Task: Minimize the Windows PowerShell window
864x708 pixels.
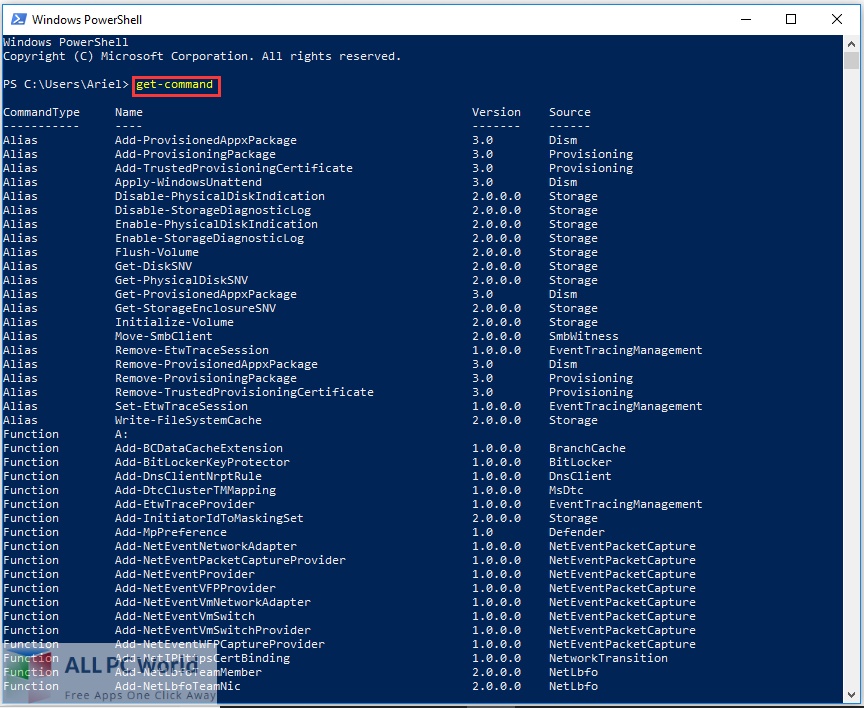Action: pos(746,19)
